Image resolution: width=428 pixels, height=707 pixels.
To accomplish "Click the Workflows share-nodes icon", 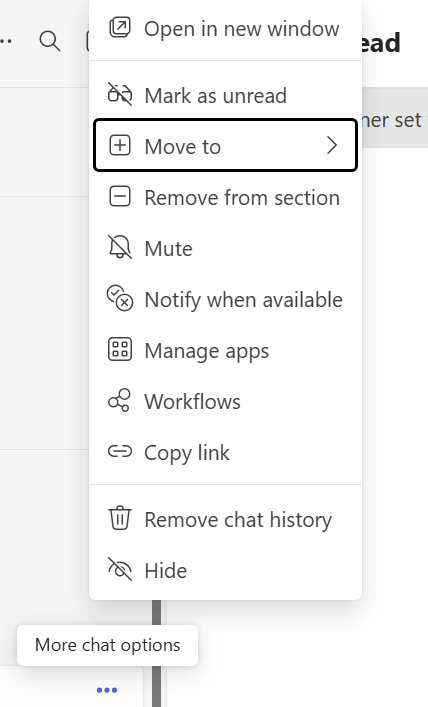I will tap(120, 400).
